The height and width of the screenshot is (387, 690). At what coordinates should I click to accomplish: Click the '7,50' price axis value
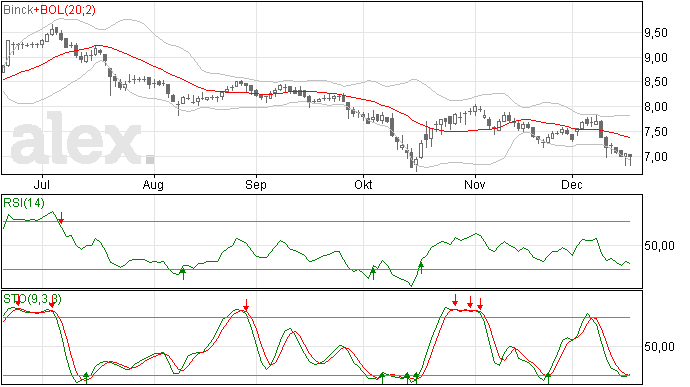[x=657, y=132]
